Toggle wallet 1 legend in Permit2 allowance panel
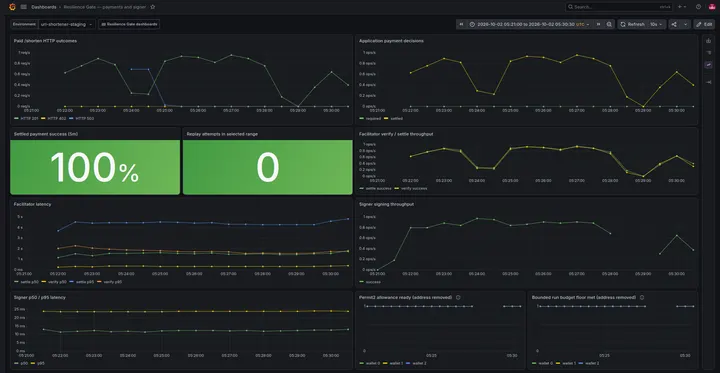Viewport: 720px width, 373px height. 397,363
